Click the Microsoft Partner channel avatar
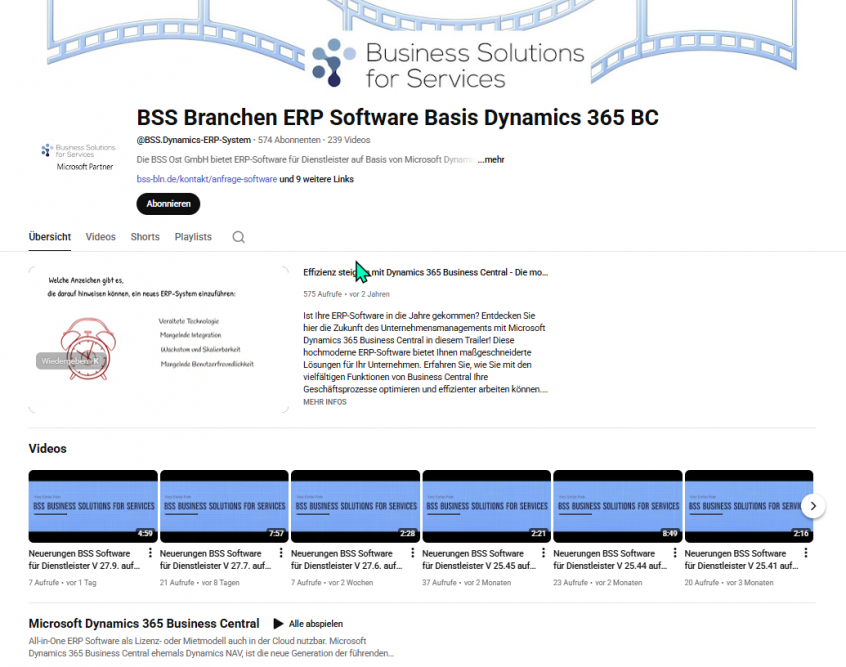The image size is (846, 667). pyautogui.click(x=78, y=155)
